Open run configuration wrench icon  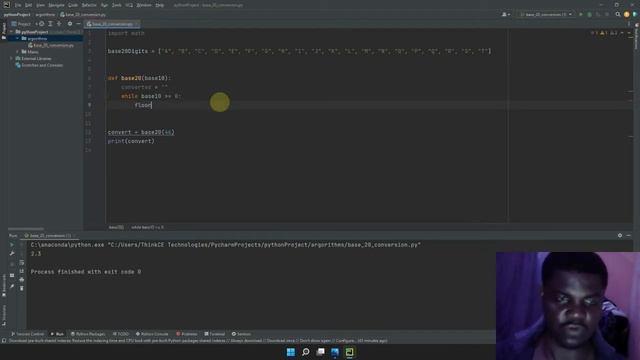tap(12, 253)
